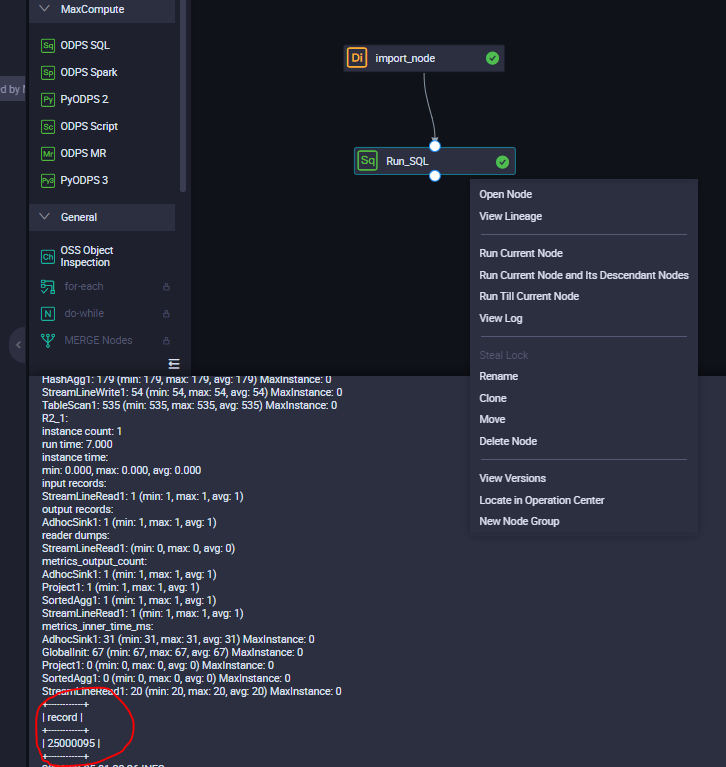Click the log line starting with GlobalInit: 67
726x767 pixels.
[x=172, y=652]
